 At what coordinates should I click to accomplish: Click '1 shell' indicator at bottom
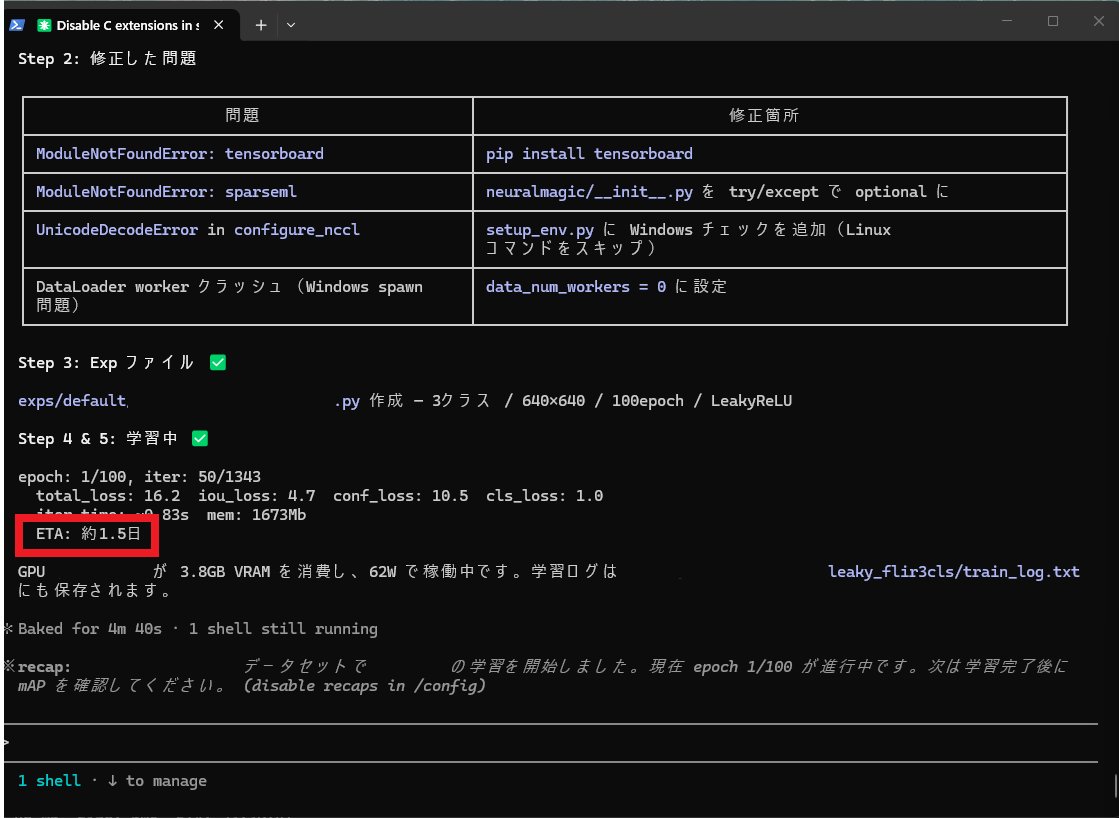click(x=49, y=781)
